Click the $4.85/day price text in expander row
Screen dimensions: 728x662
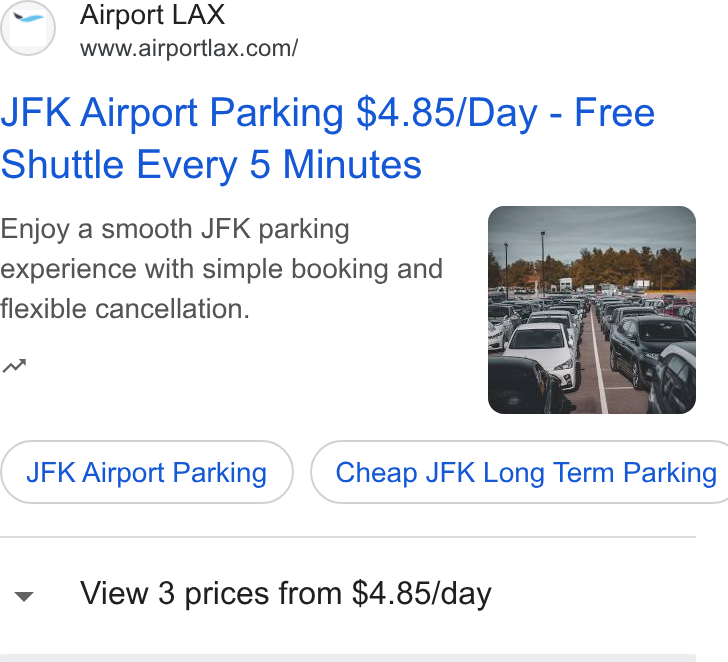[422, 594]
